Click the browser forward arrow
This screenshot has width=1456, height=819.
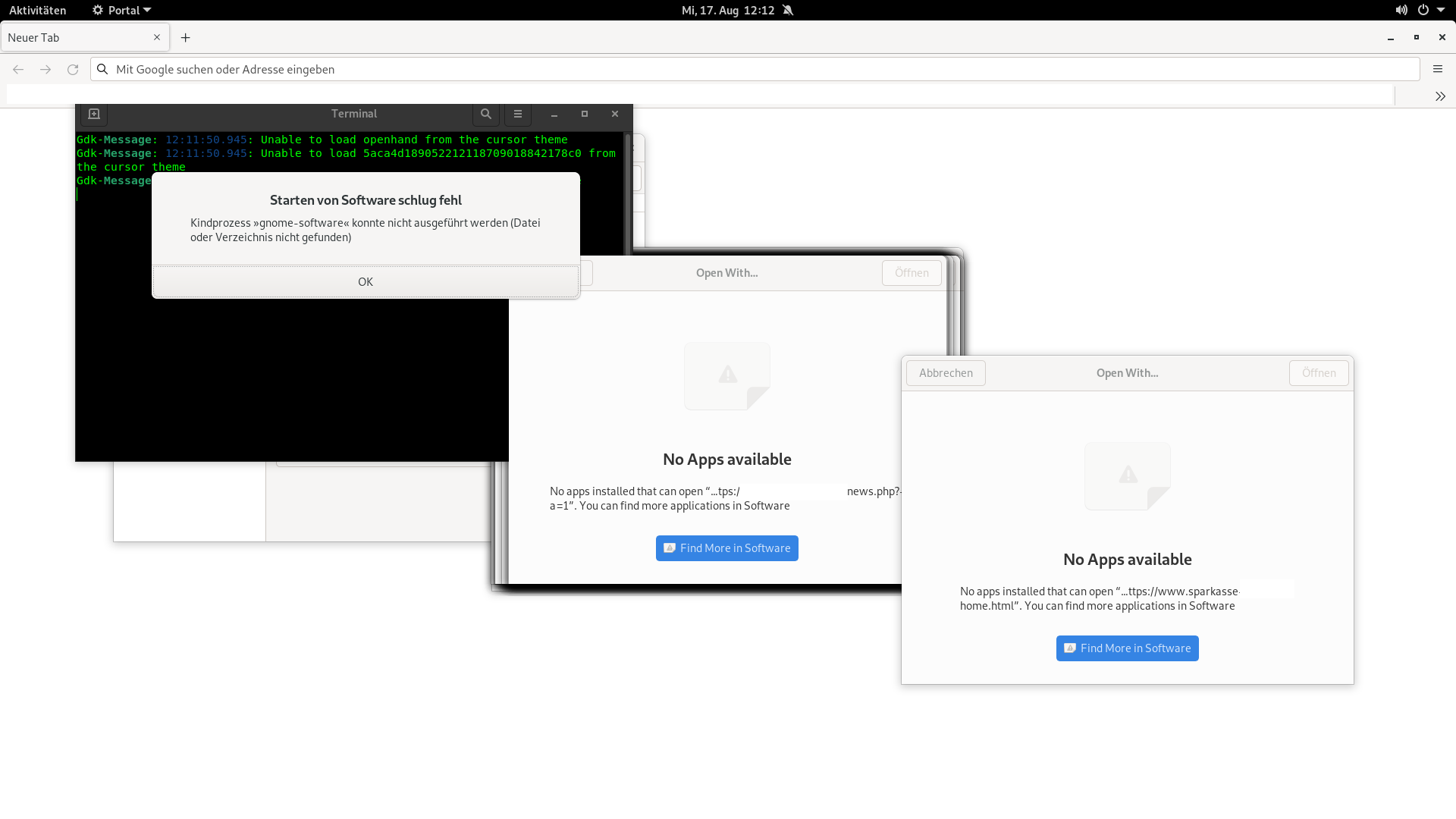coord(45,69)
